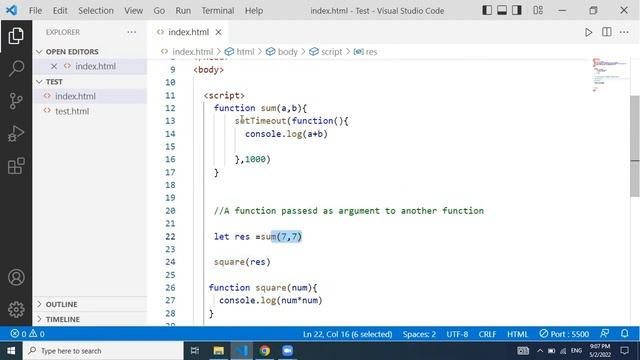Click the code minimap preview
The width and height of the screenshot is (640, 360).
coord(609,76)
